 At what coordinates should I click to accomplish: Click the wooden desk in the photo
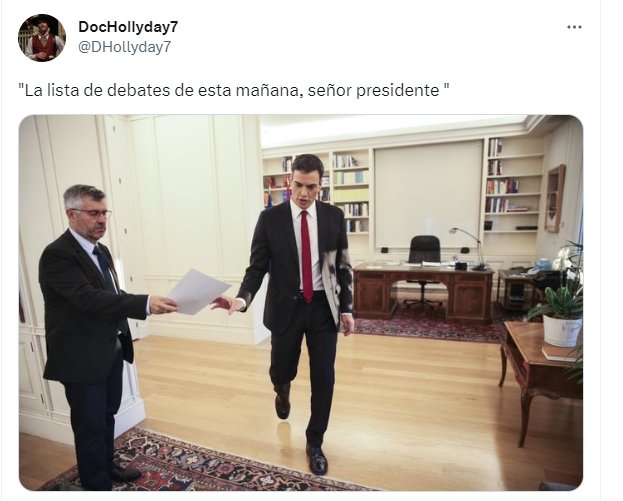tap(422, 291)
